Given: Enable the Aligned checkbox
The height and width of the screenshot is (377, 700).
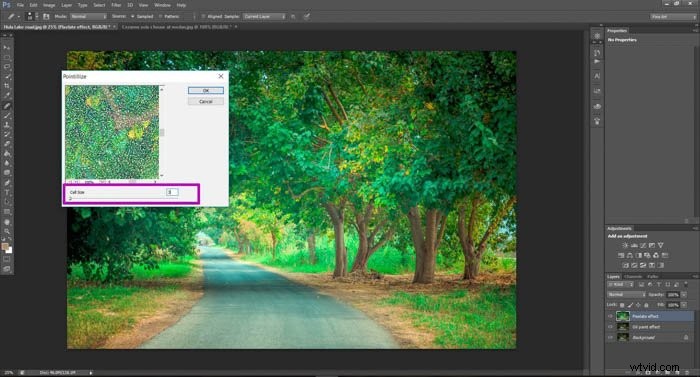Looking at the screenshot, I should [203, 17].
